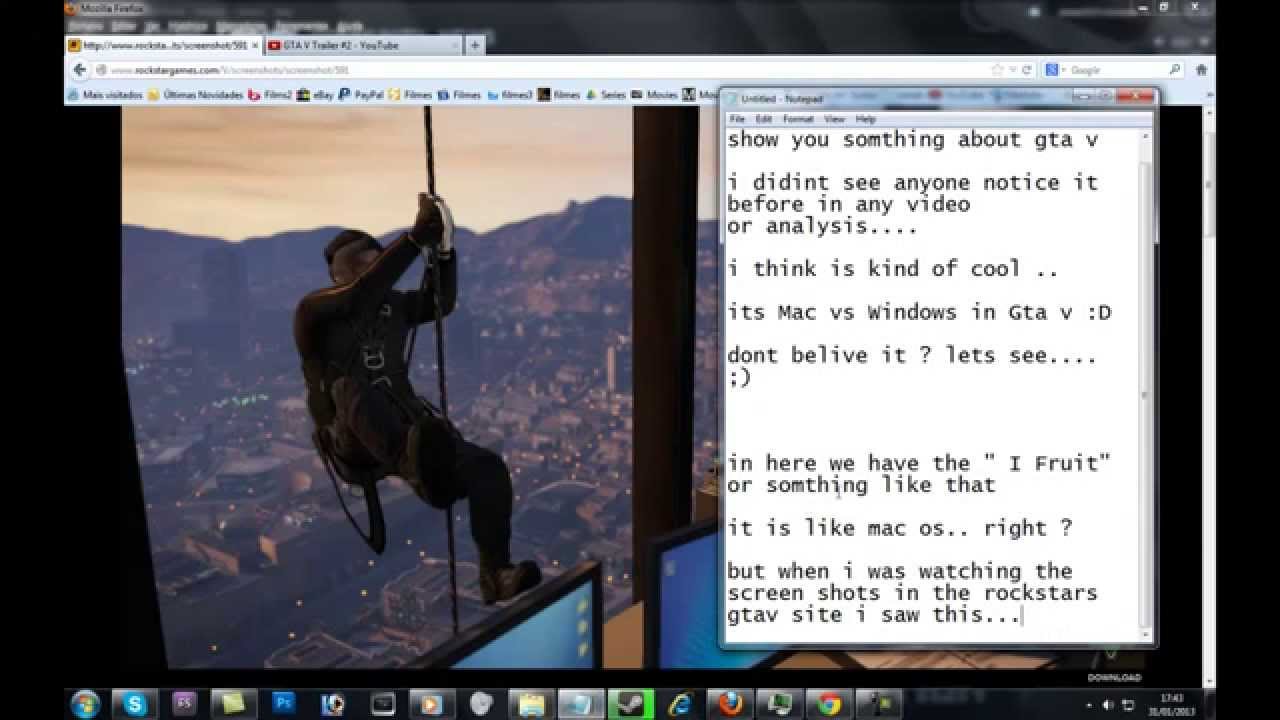Screen dimensions: 1280x720
Task: Bookmark this page with the star icon
Action: coord(997,70)
